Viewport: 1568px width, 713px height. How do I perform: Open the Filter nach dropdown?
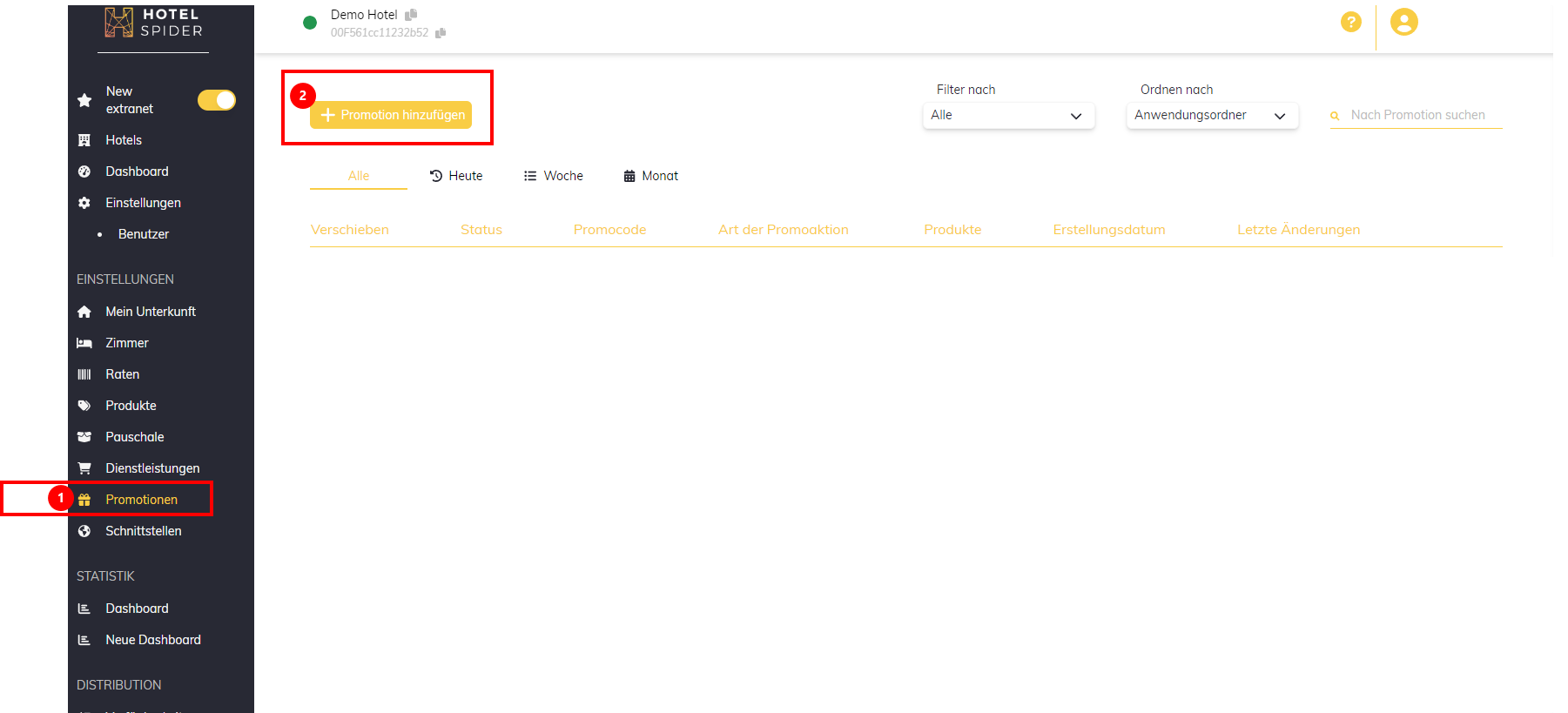pos(1007,116)
